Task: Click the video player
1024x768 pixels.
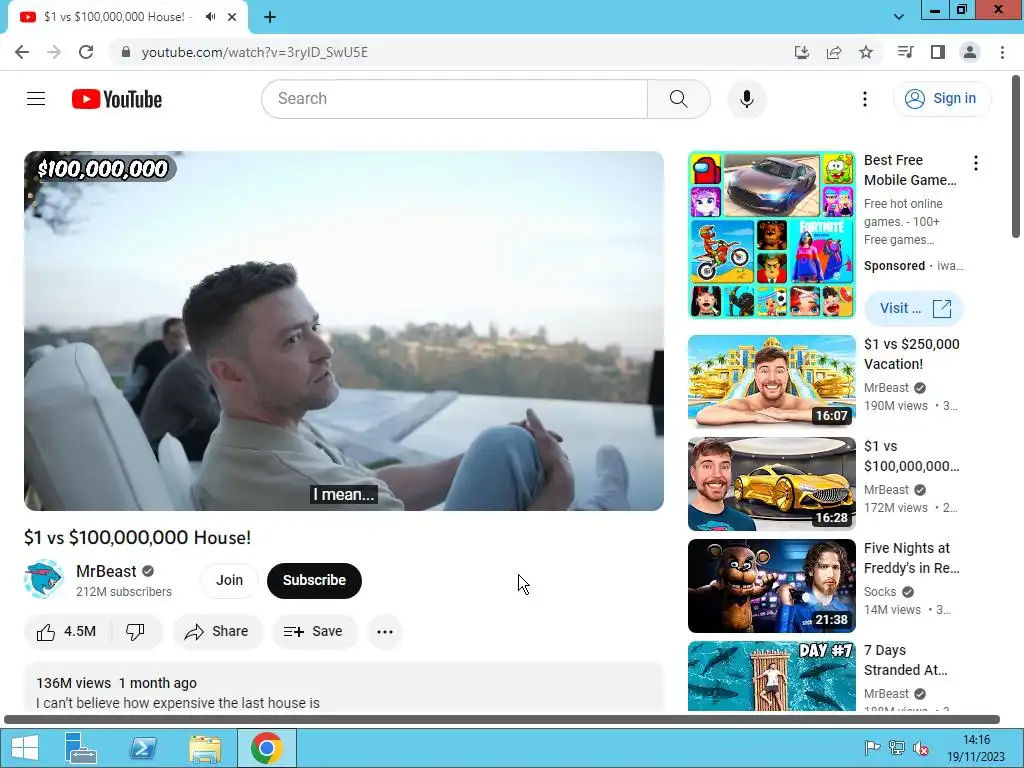Action: [344, 331]
